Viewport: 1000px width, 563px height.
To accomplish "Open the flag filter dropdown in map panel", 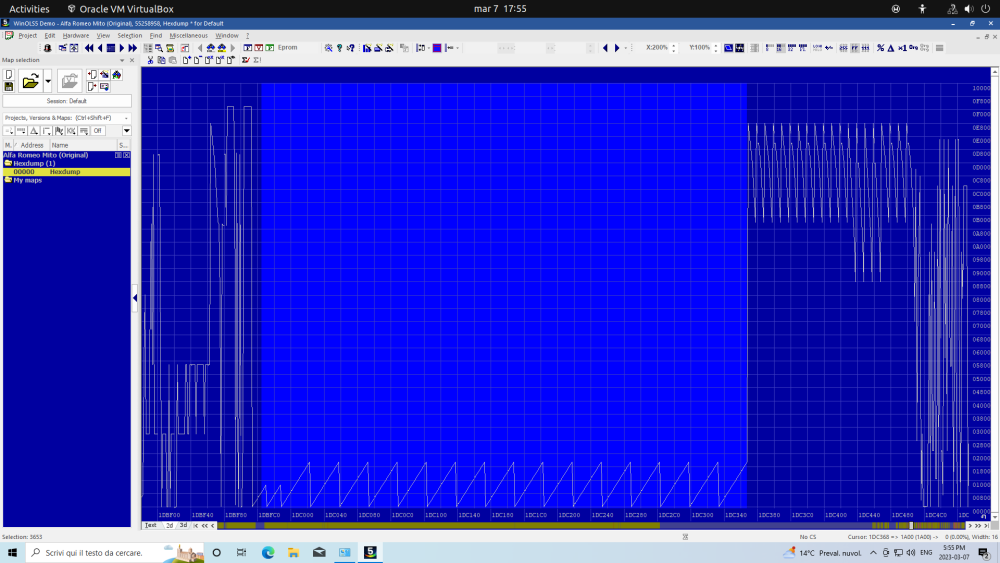I will [59, 131].
